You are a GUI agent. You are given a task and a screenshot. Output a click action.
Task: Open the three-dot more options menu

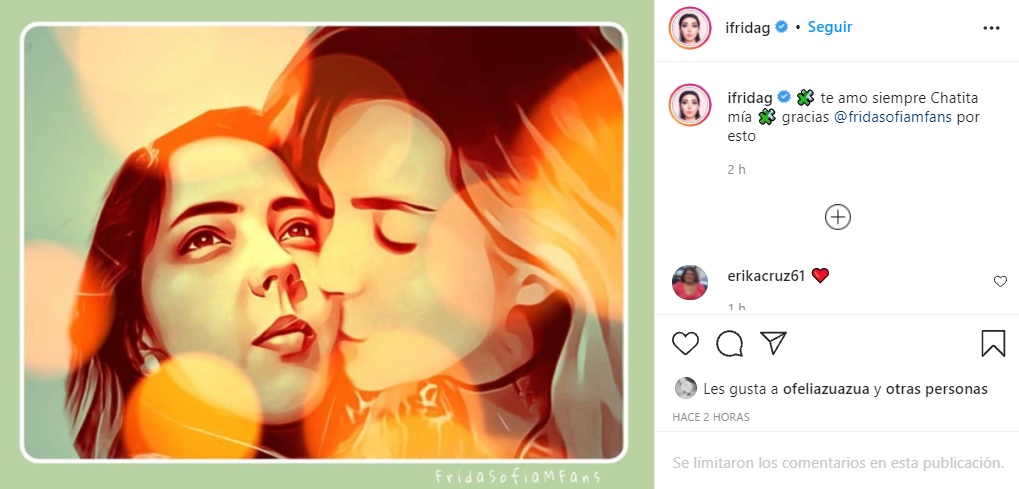991,28
